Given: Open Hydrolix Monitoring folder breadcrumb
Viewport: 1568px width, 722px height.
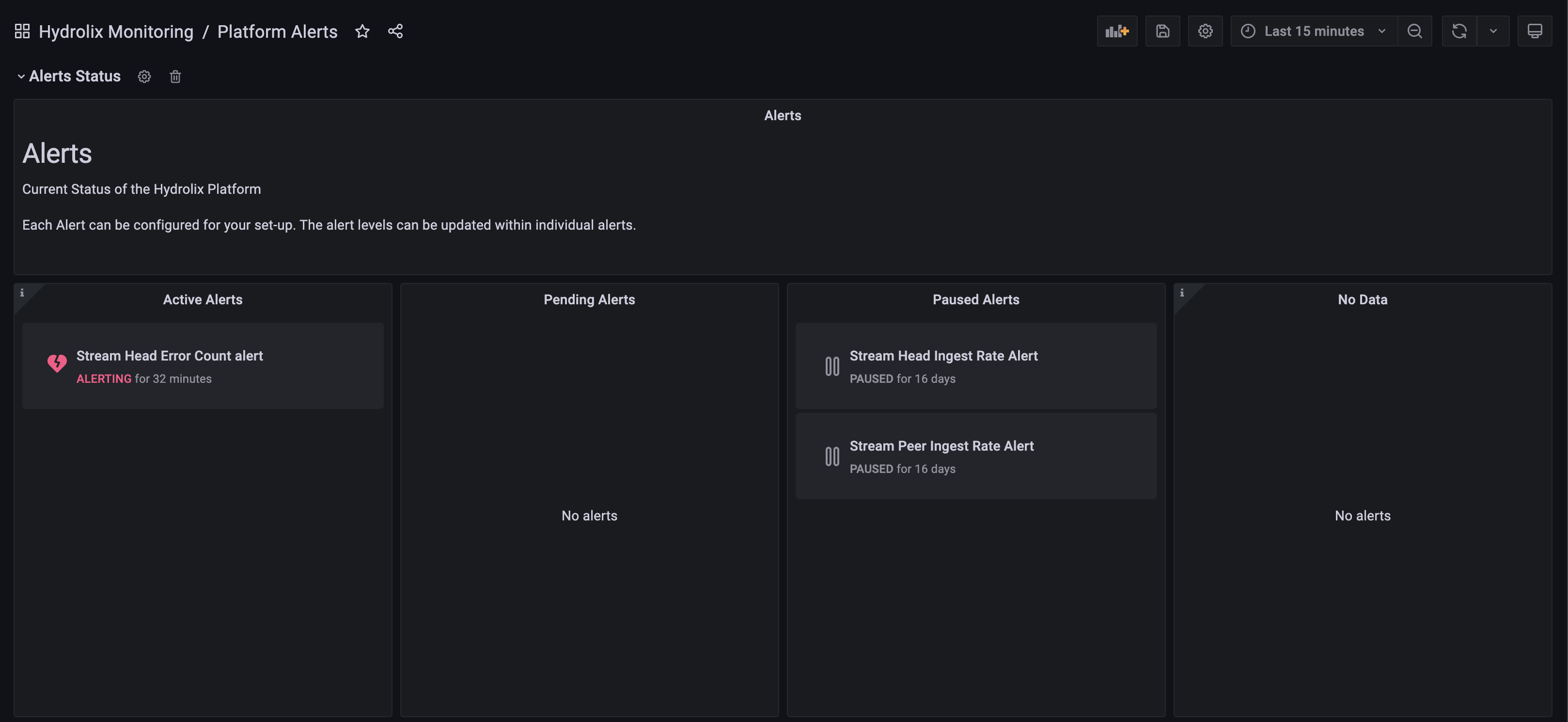Looking at the screenshot, I should point(116,31).
